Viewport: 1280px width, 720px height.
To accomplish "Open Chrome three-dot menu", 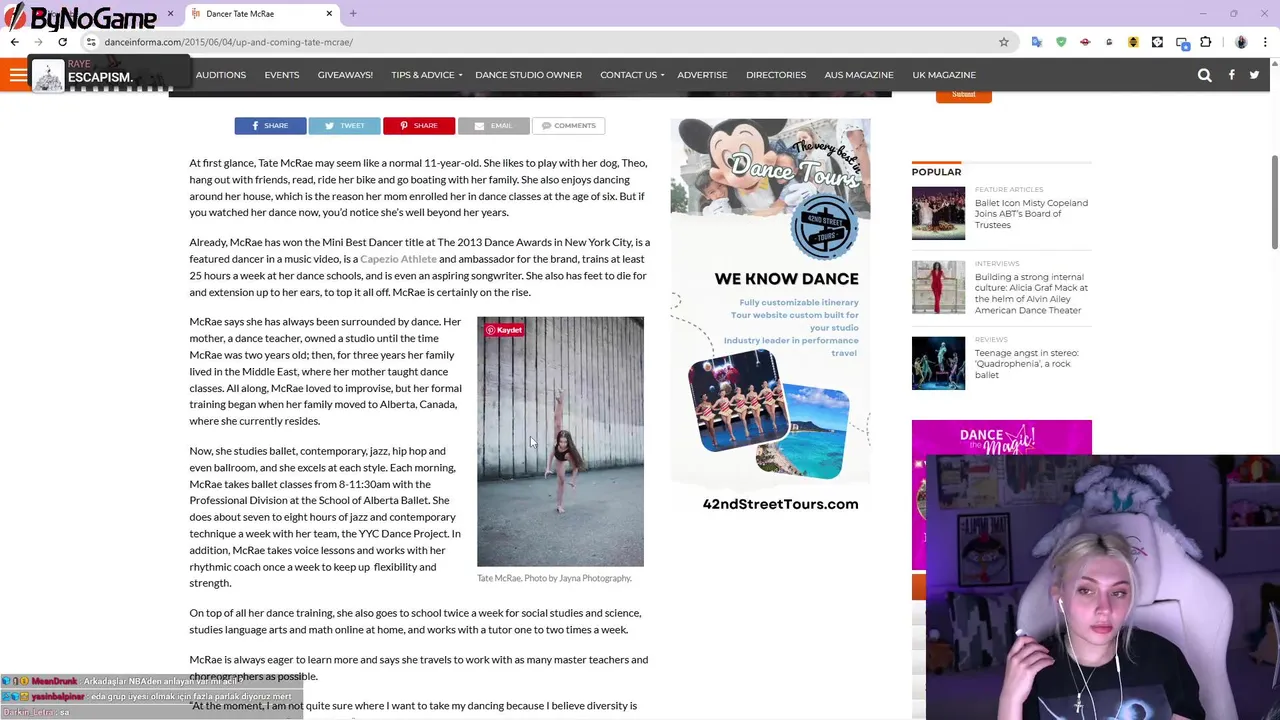I will (x=1265, y=42).
